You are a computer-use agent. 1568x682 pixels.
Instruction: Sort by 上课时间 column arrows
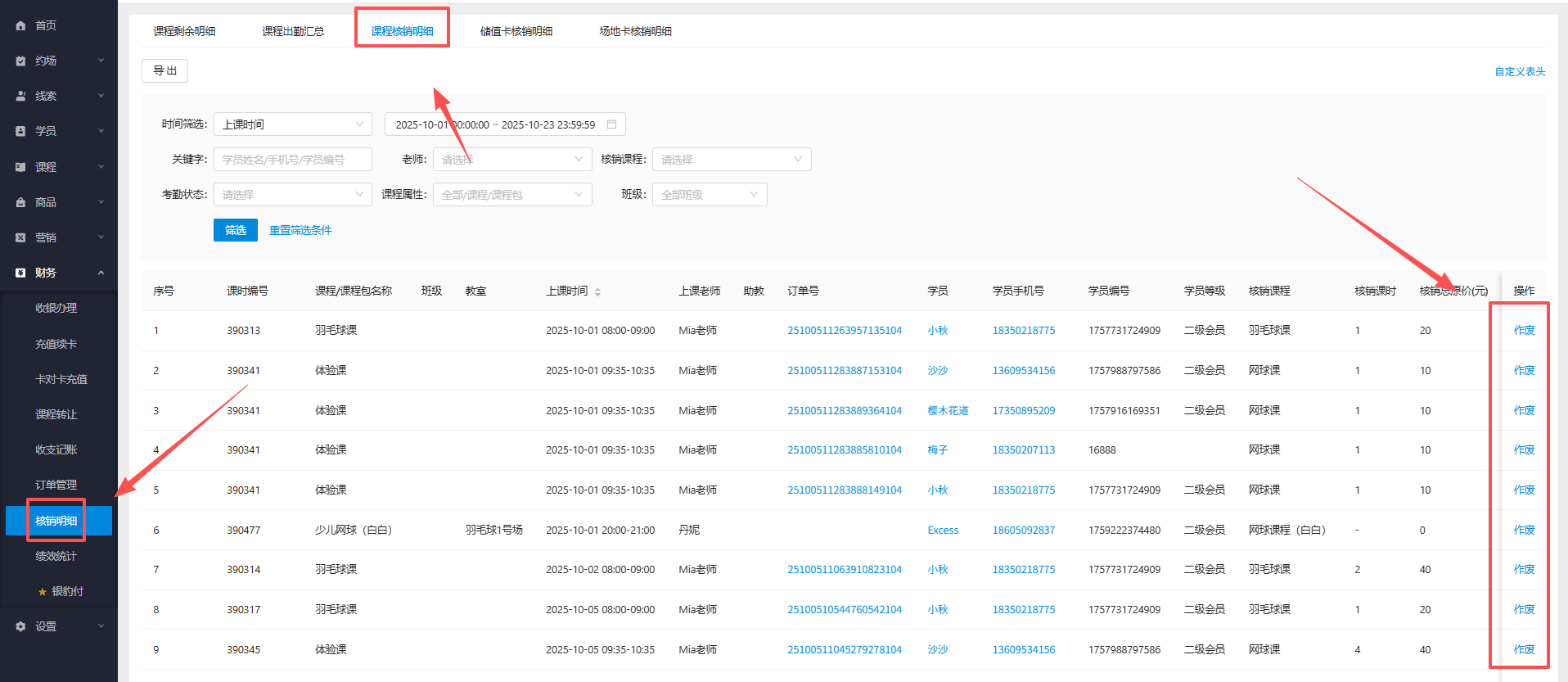click(x=597, y=291)
